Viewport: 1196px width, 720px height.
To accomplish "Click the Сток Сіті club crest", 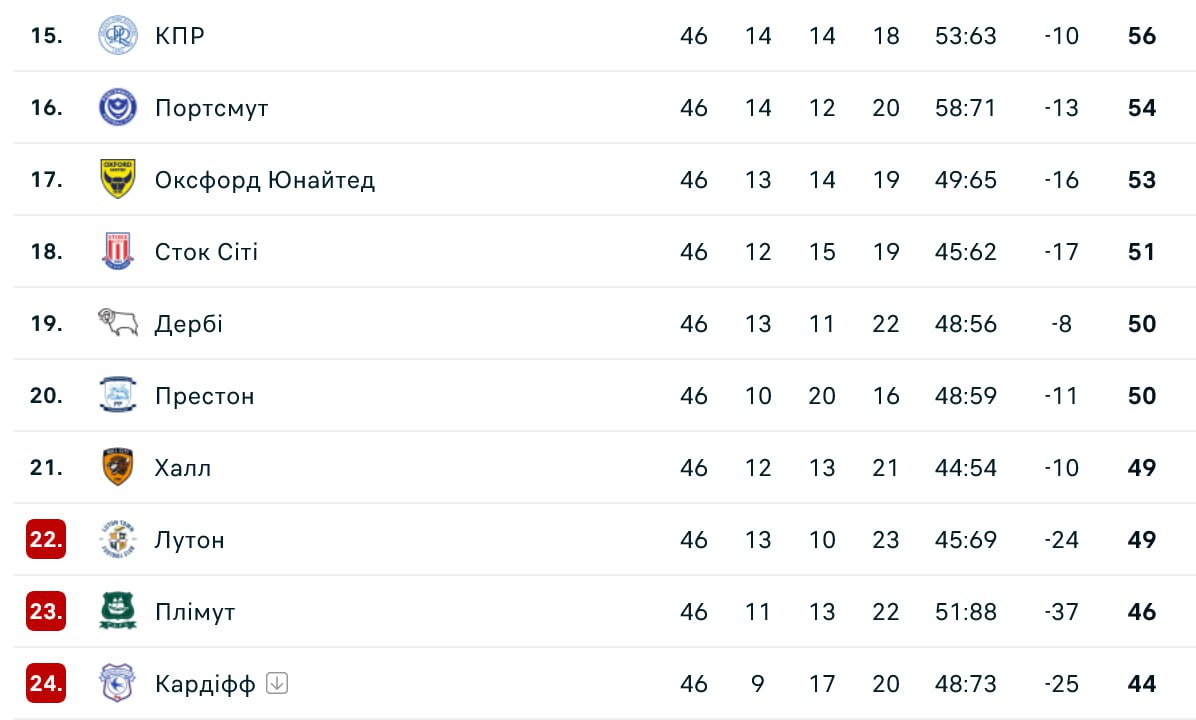I will point(118,252).
